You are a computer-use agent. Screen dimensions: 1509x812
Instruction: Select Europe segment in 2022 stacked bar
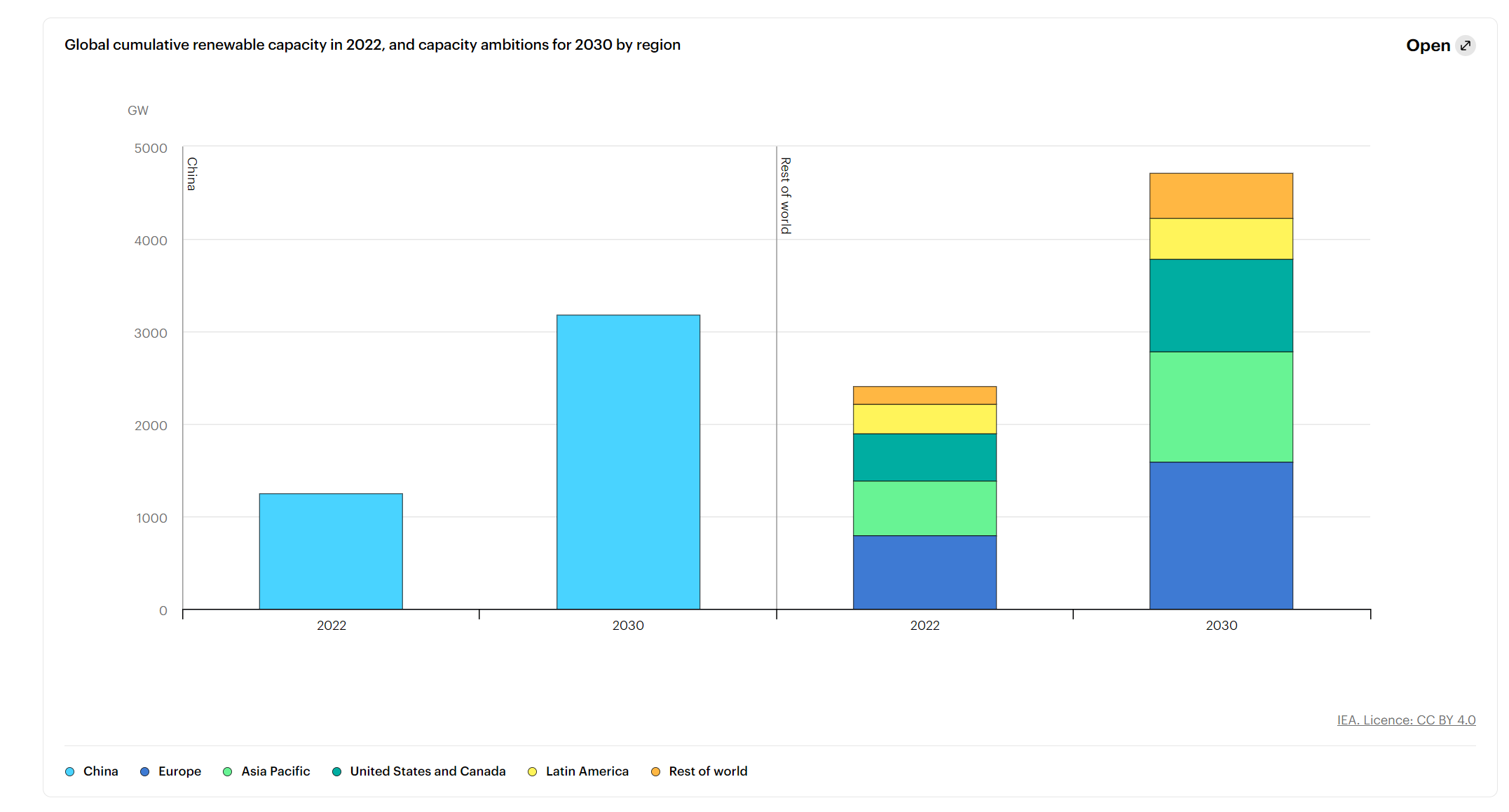coord(924,572)
